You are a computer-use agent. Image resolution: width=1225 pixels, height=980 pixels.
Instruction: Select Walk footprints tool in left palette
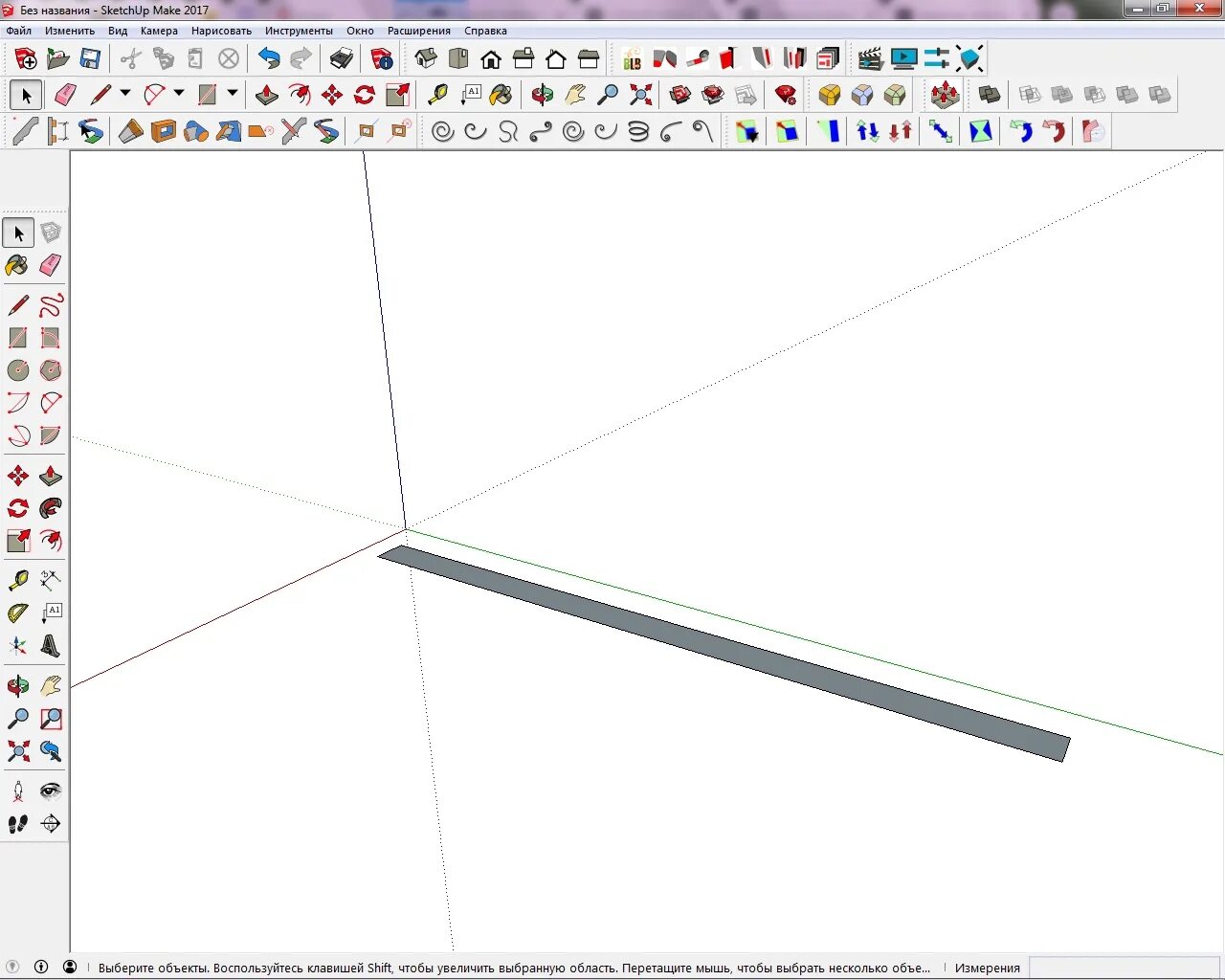tap(18, 824)
